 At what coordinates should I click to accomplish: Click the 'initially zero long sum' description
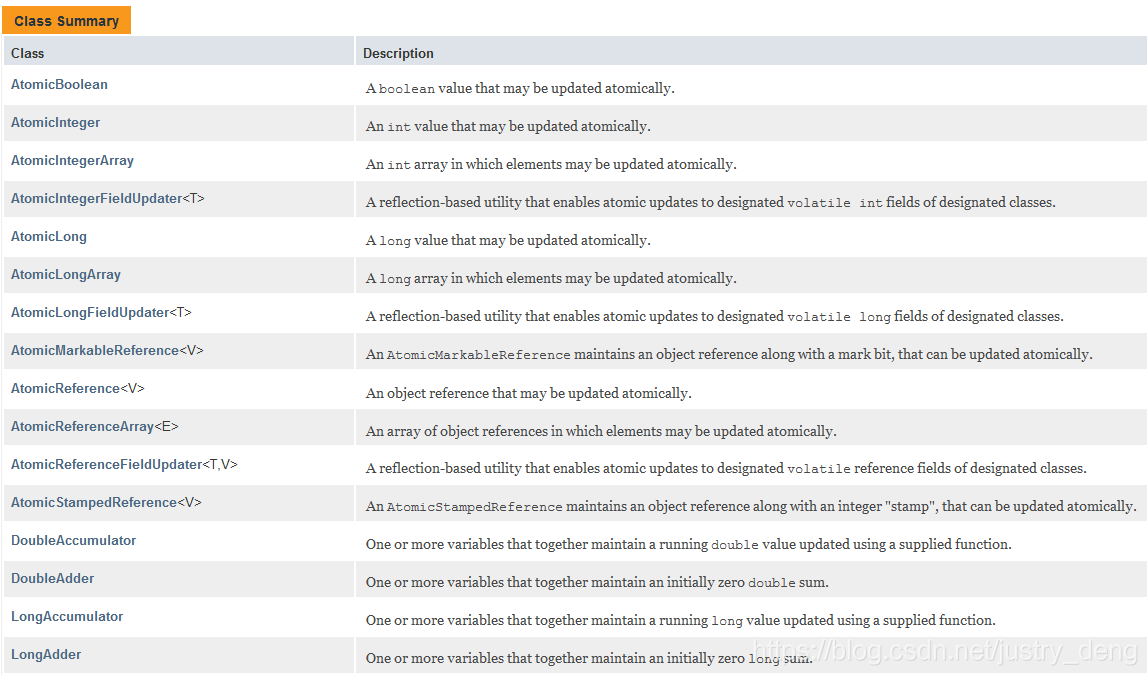590,659
